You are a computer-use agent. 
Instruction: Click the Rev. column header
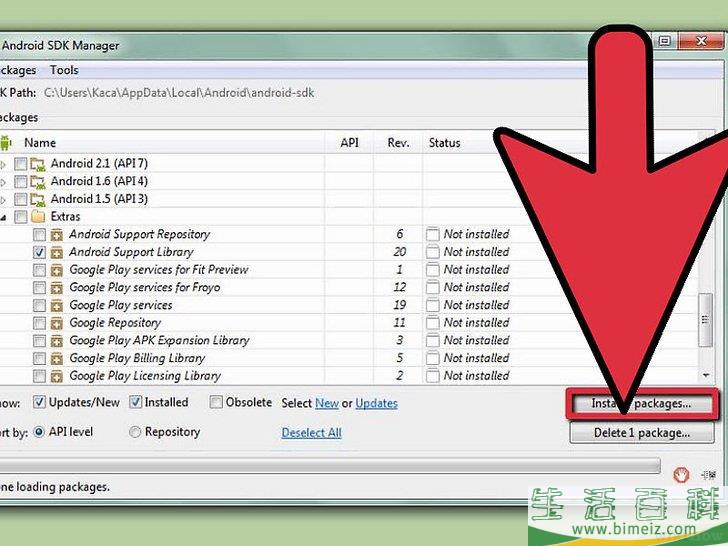pos(398,143)
